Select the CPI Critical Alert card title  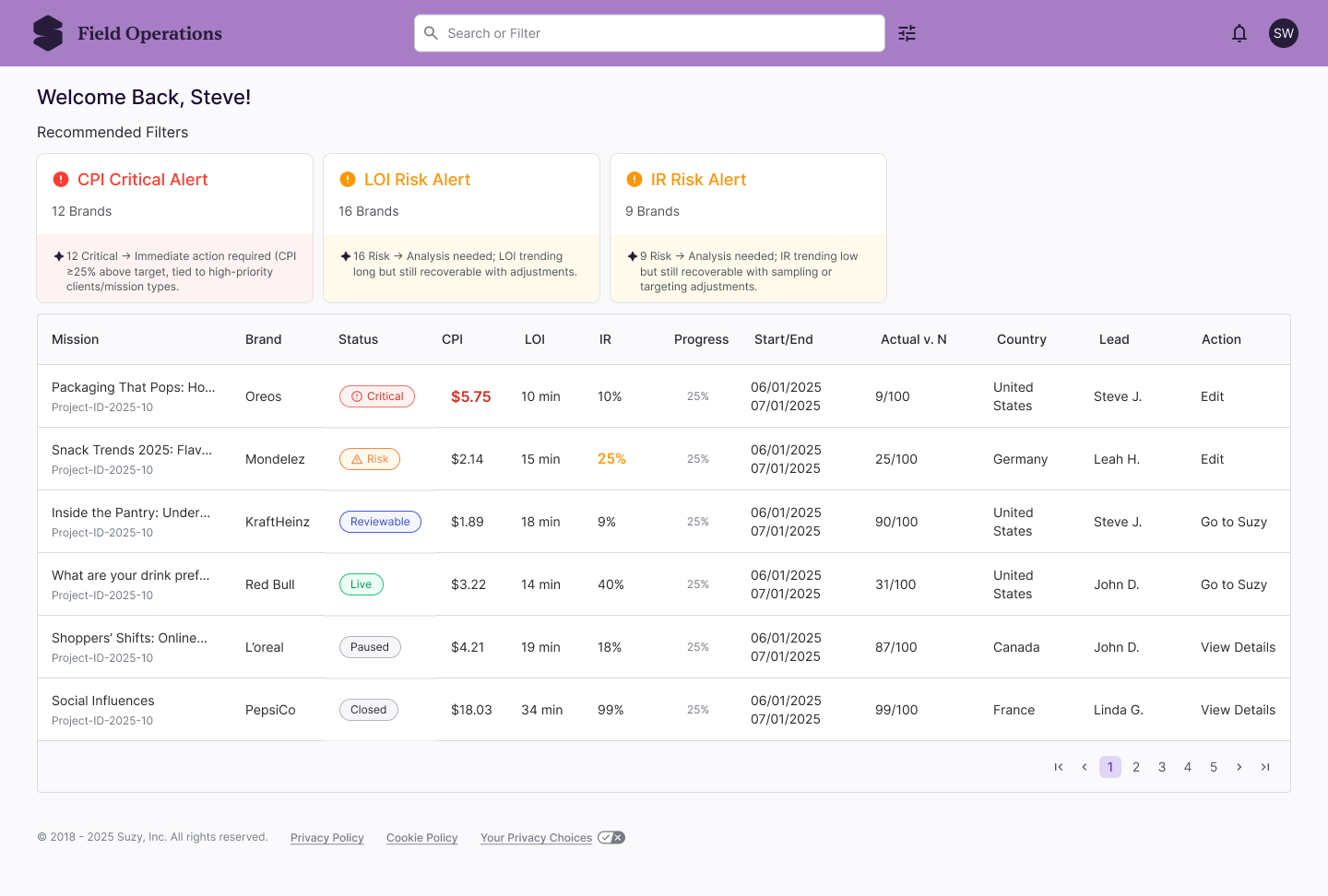[x=143, y=180]
